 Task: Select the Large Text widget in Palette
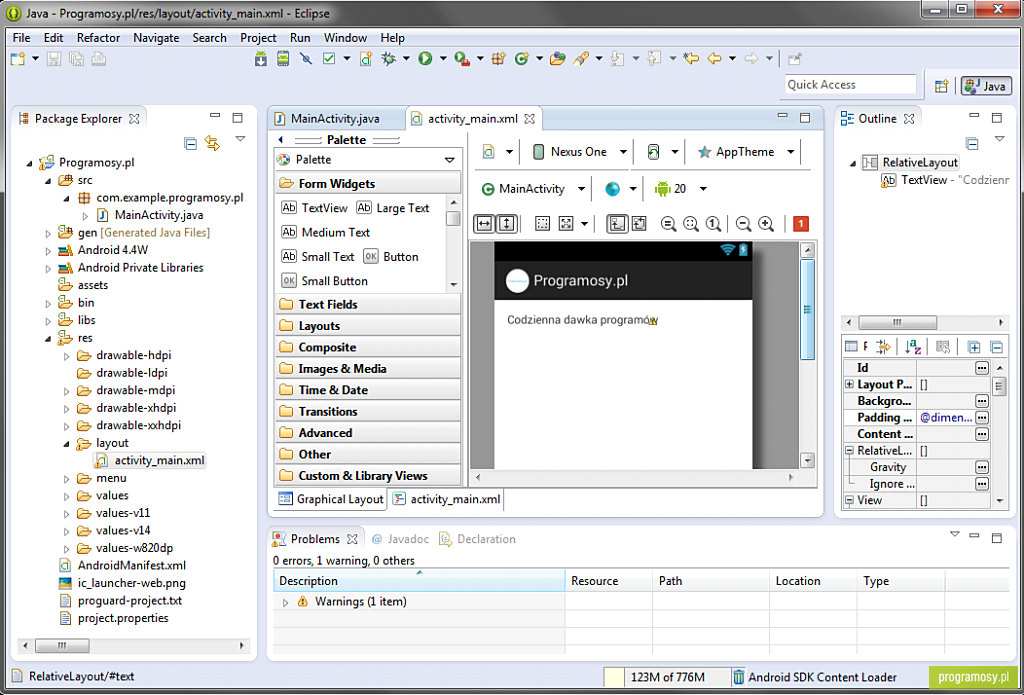click(393, 208)
